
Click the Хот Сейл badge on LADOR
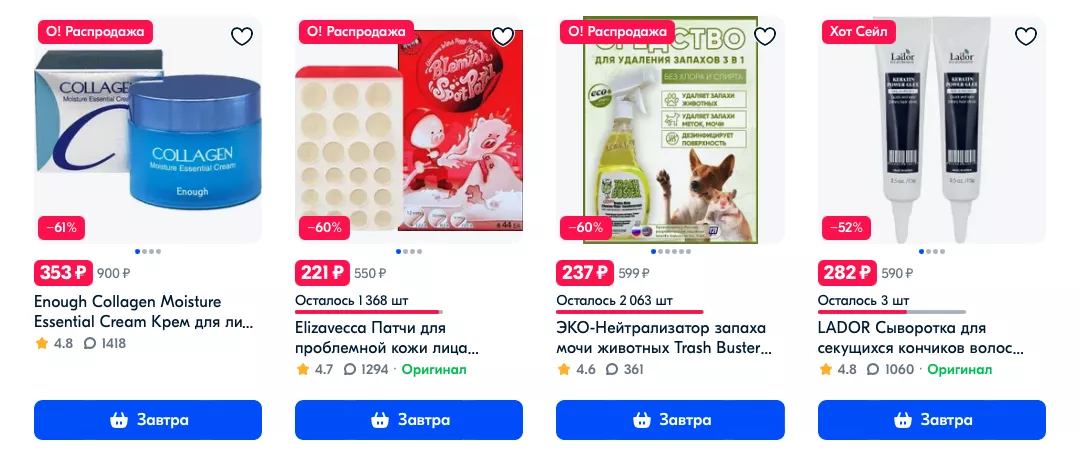click(x=857, y=32)
